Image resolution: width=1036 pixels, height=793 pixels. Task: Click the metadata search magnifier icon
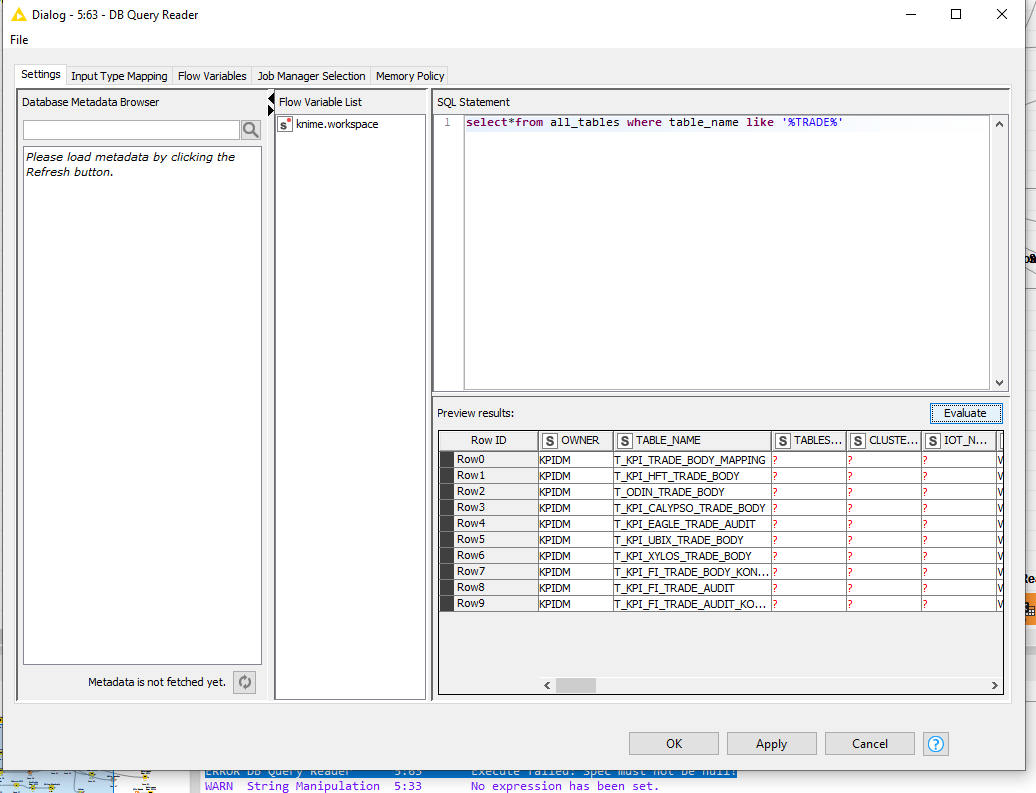(x=251, y=130)
